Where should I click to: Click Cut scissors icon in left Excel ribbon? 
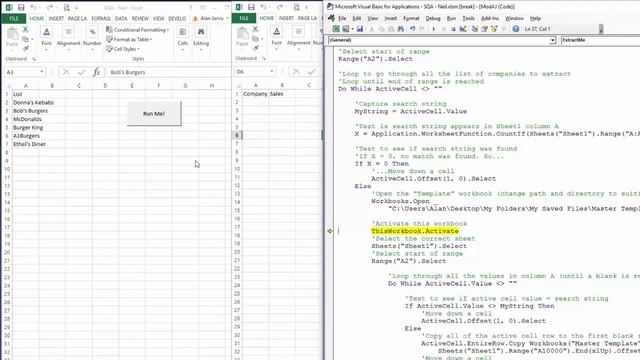click(x=25, y=29)
